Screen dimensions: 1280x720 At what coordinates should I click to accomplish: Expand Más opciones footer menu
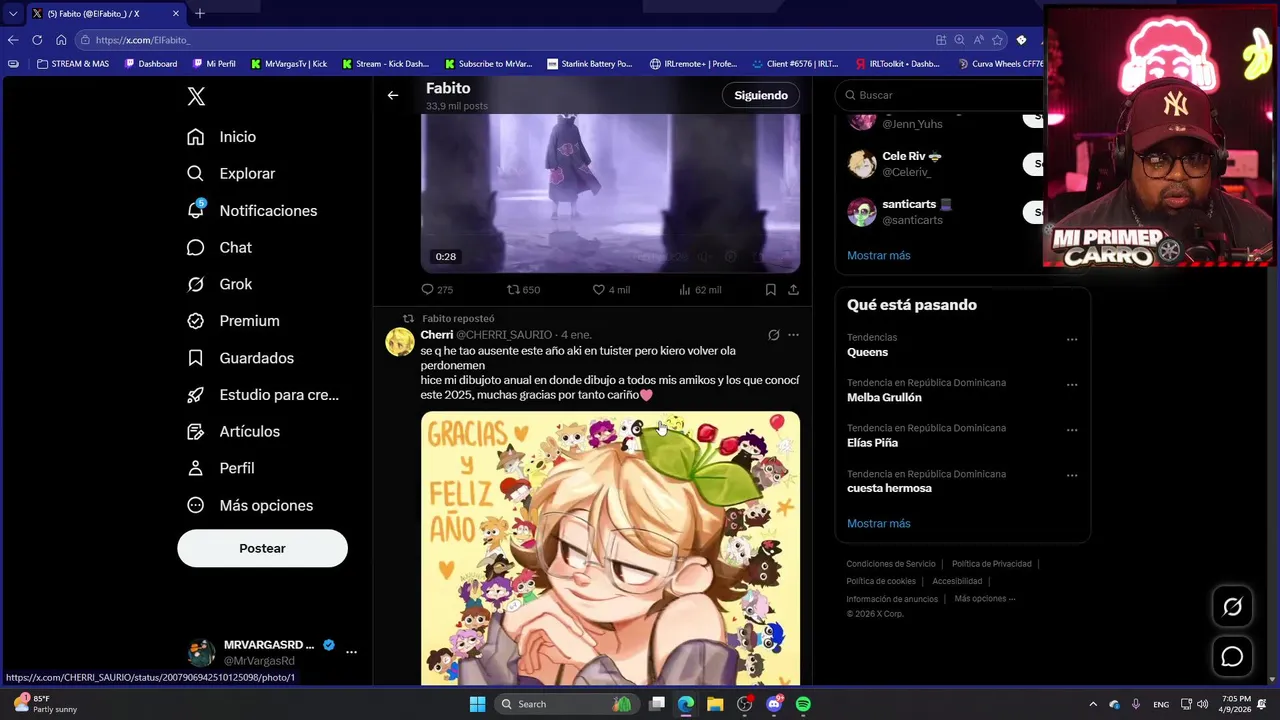click(x=984, y=599)
